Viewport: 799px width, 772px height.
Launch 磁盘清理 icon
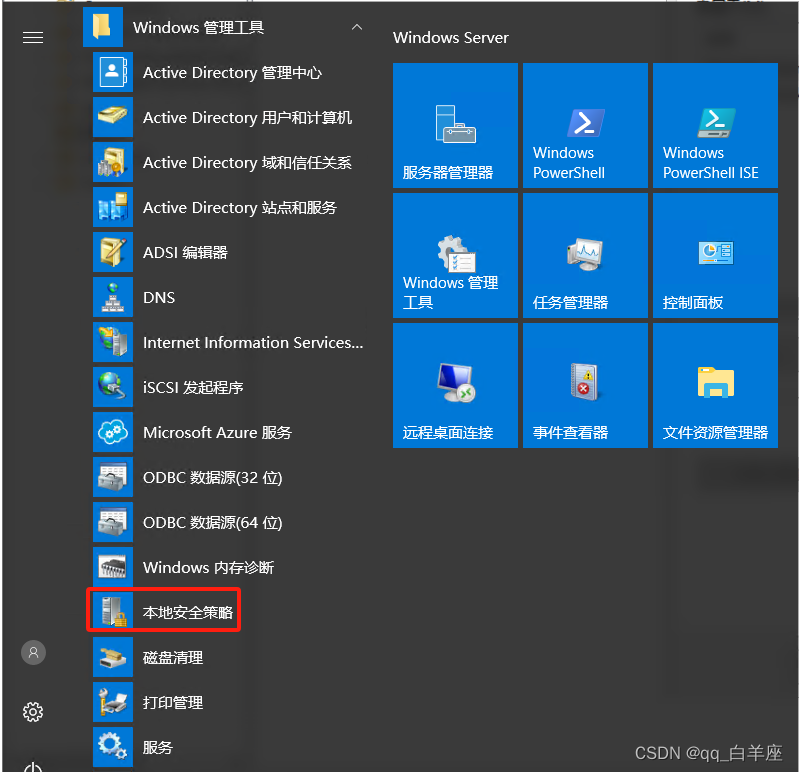coord(113,657)
